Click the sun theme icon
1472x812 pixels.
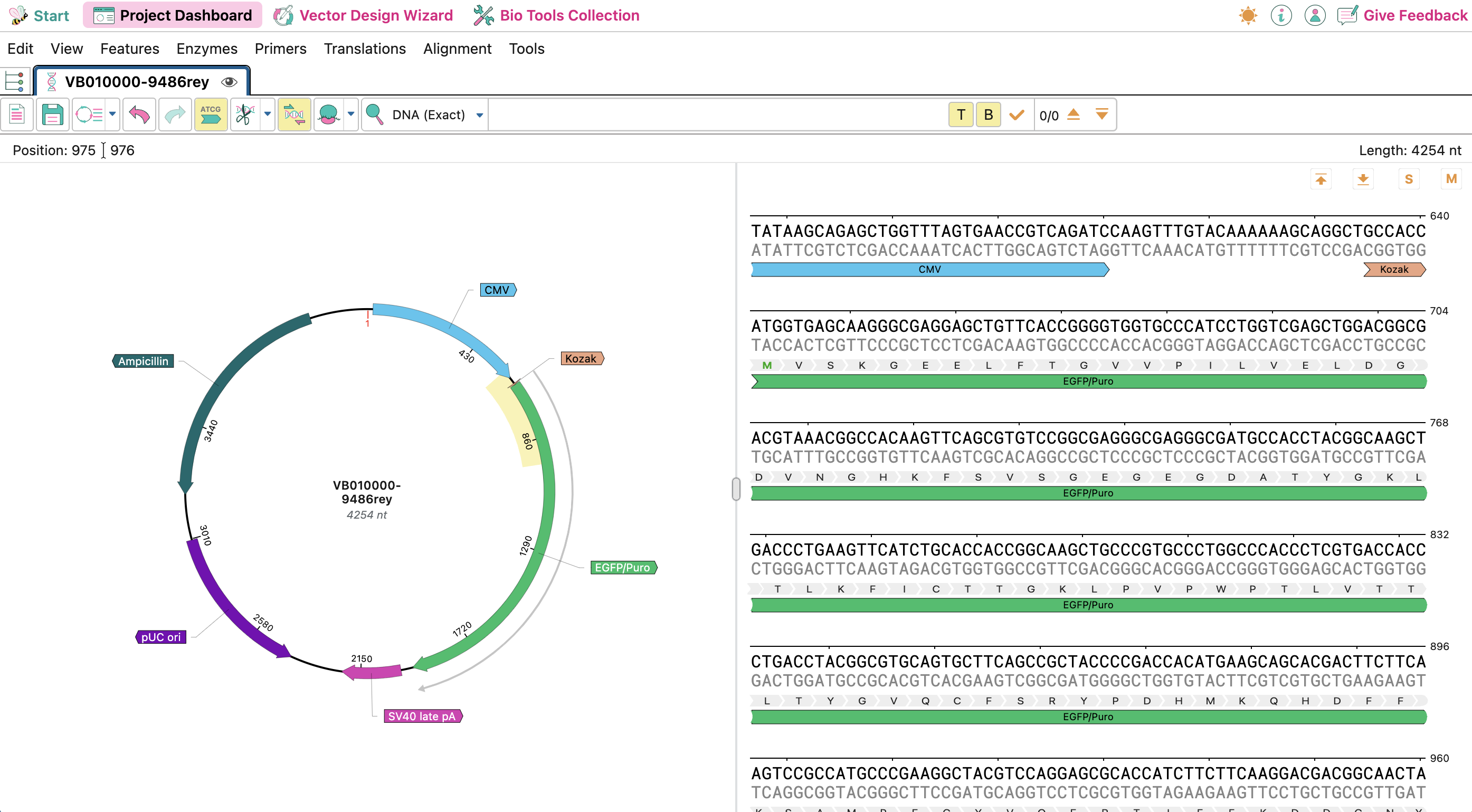click(x=1248, y=15)
